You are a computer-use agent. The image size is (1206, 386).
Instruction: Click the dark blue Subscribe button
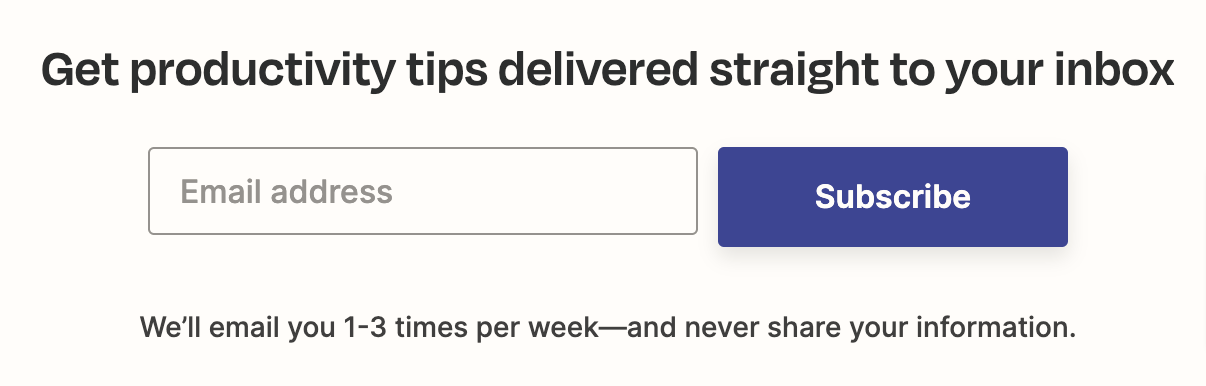tap(892, 197)
